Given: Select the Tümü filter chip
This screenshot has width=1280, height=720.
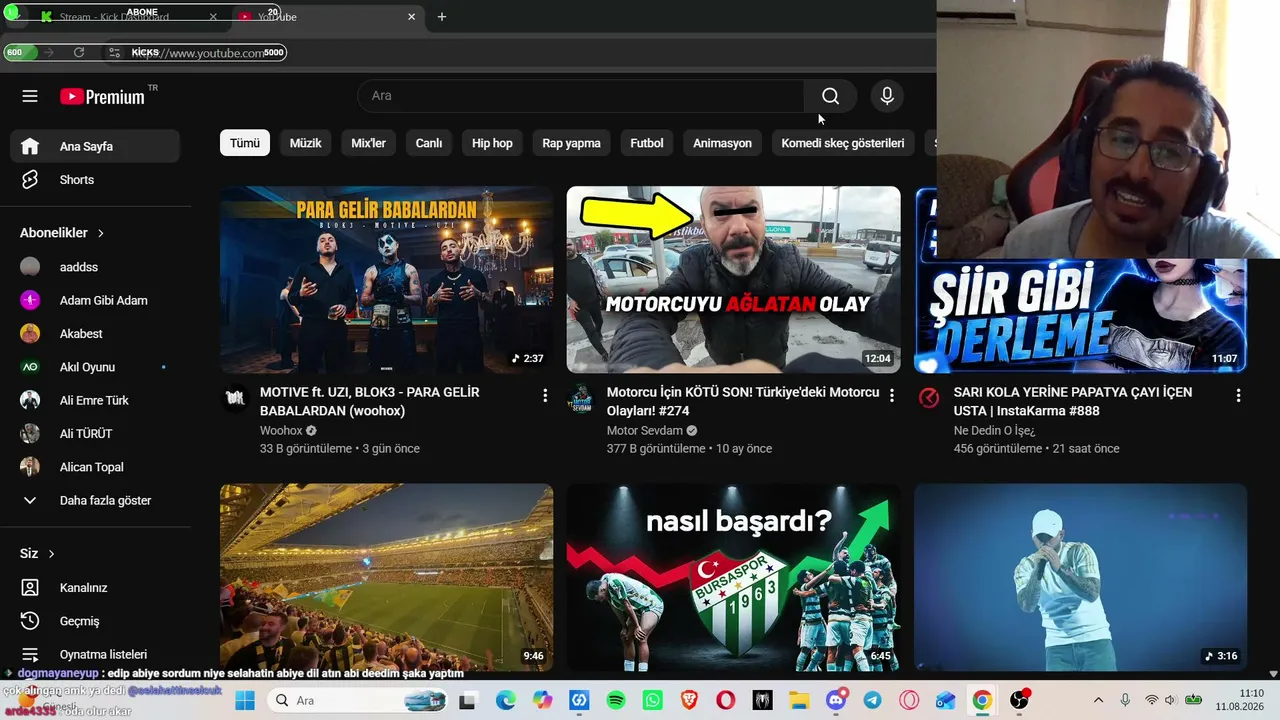Looking at the screenshot, I should tap(245, 143).
